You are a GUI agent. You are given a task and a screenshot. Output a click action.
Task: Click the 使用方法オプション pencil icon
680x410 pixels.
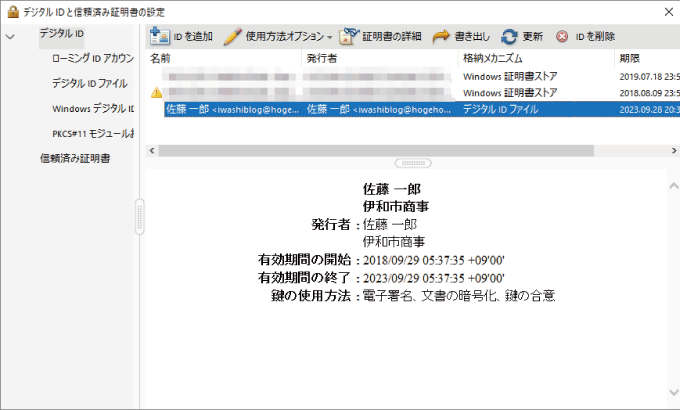click(x=232, y=36)
